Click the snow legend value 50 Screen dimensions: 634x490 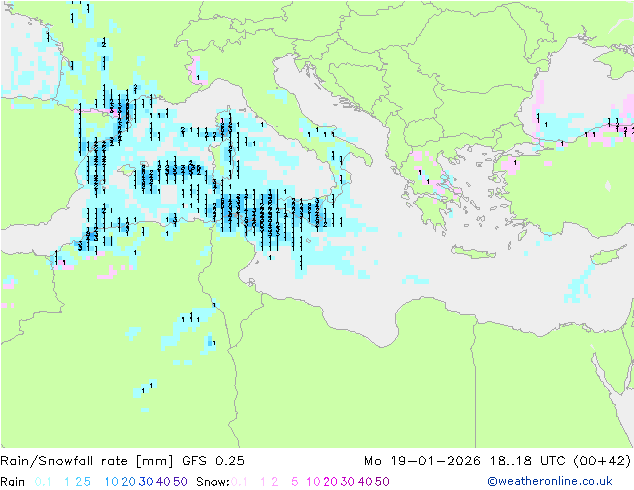(382, 482)
